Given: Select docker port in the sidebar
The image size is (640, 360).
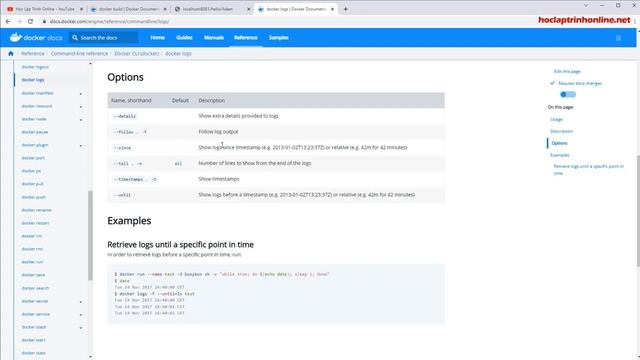Looking at the screenshot, I should point(33,158).
